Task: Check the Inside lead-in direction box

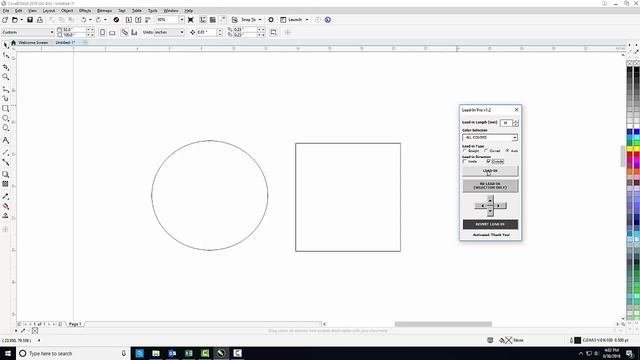Action: (464, 161)
